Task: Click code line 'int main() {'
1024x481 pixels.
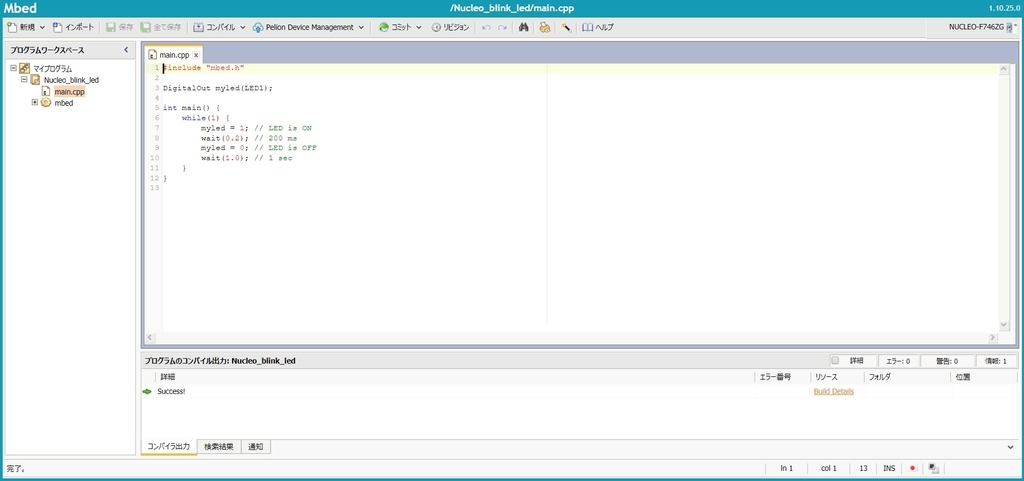Action: click(192, 108)
